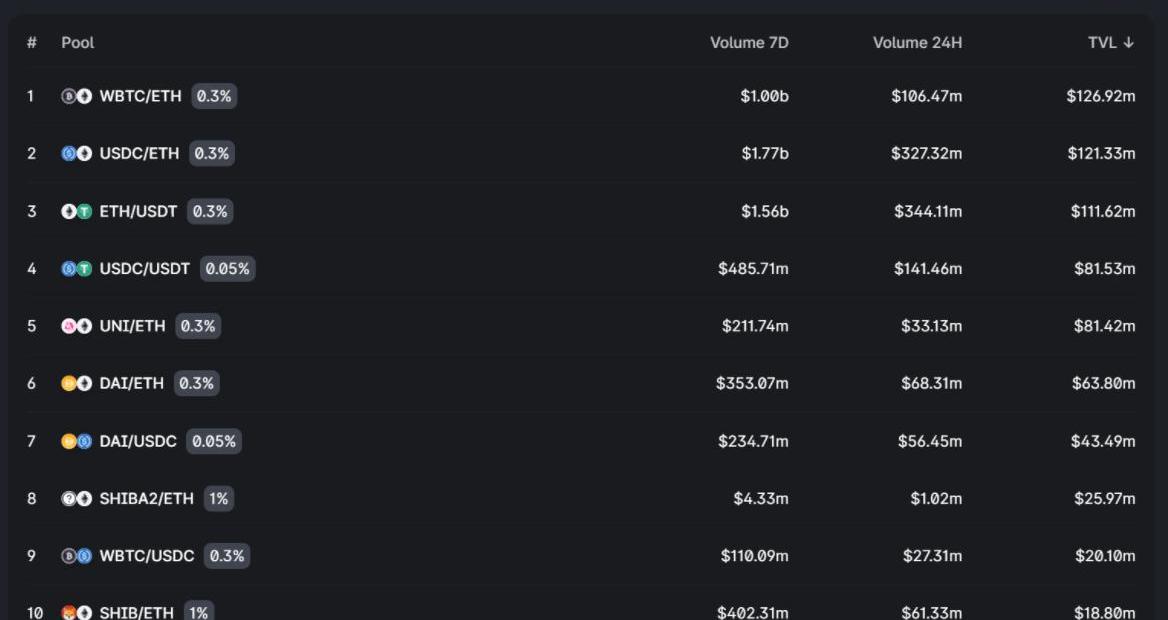Image resolution: width=1168 pixels, height=620 pixels.
Task: Open the WBTC/ETH pool link
Action: click(140, 96)
